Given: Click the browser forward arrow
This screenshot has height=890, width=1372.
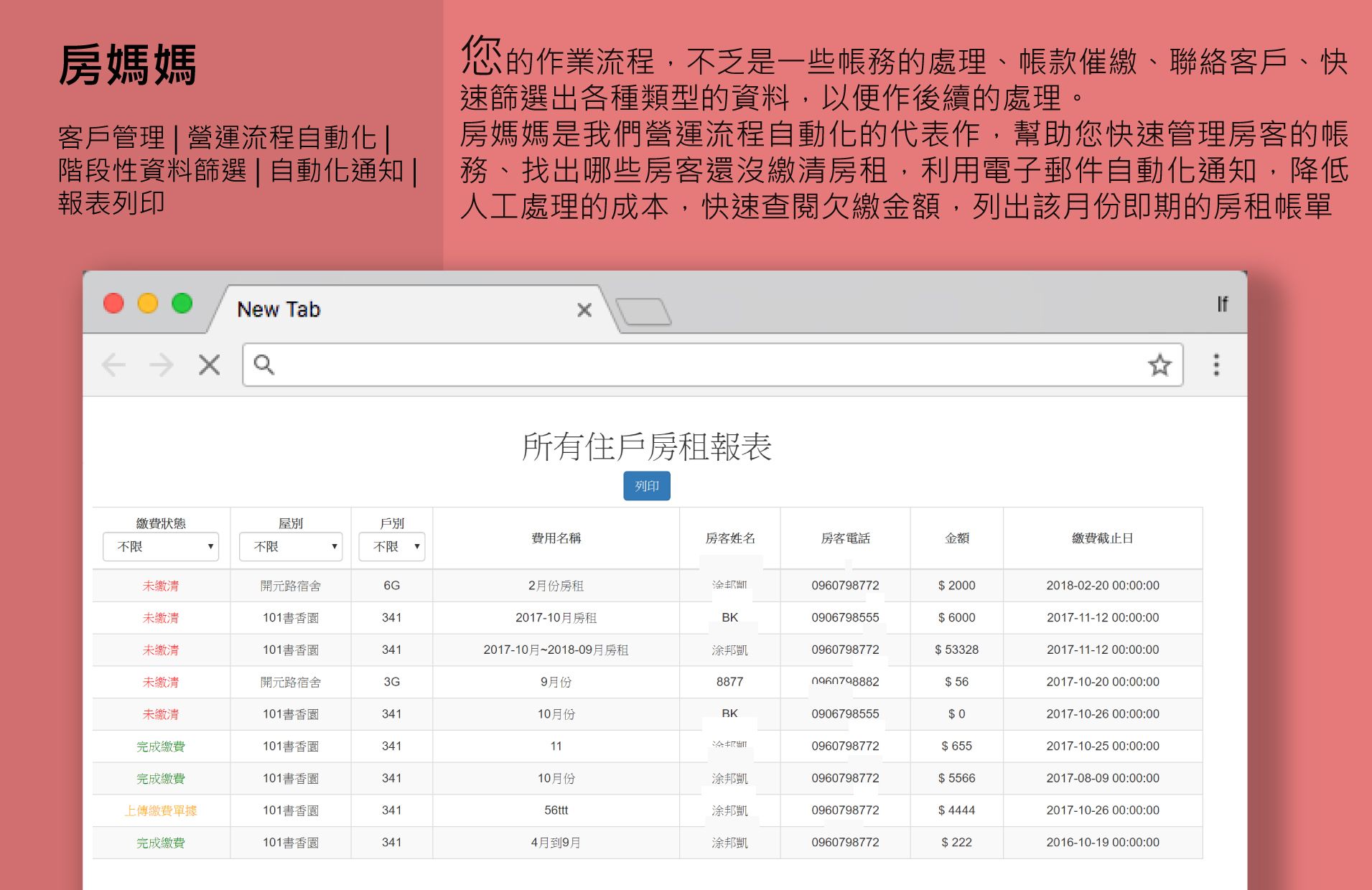Looking at the screenshot, I should 162,365.
